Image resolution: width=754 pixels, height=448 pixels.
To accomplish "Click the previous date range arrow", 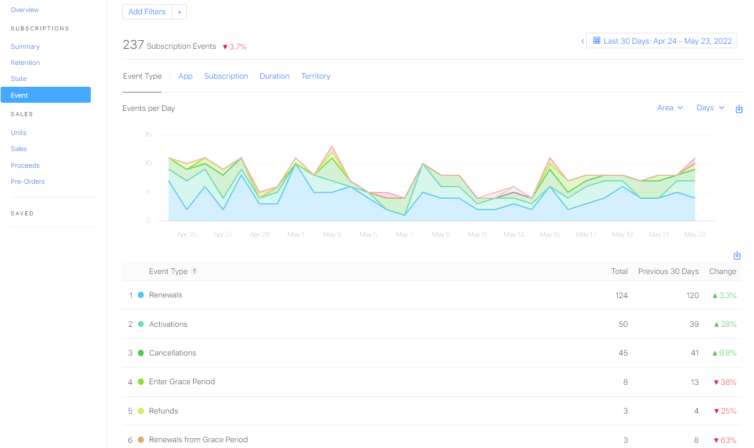I will [582, 41].
